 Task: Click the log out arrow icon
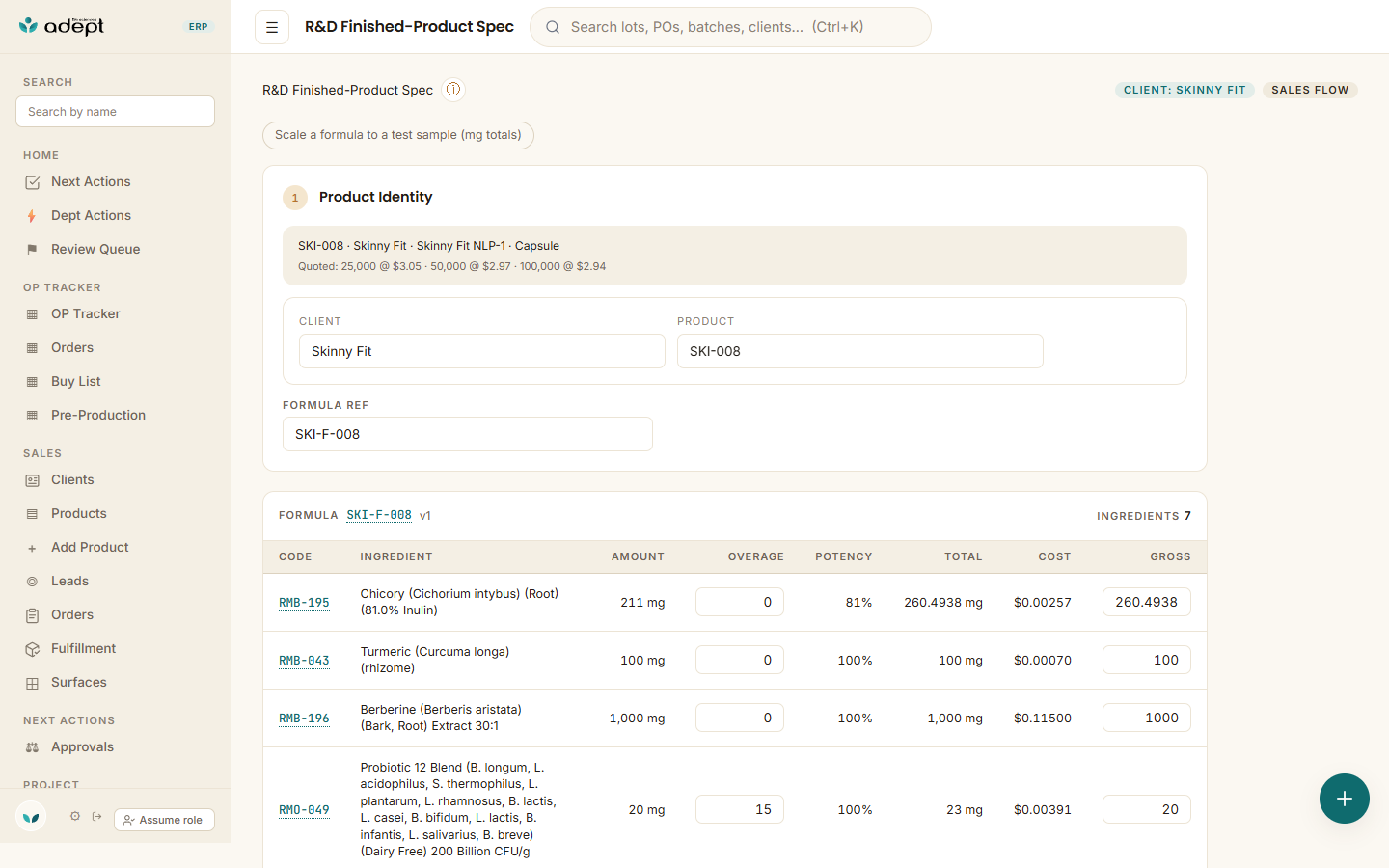(97, 816)
